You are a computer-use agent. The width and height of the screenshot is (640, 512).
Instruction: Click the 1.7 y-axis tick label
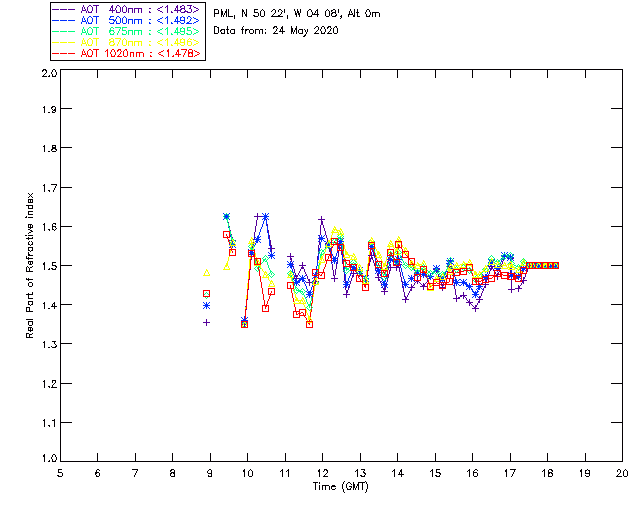(x=49, y=188)
